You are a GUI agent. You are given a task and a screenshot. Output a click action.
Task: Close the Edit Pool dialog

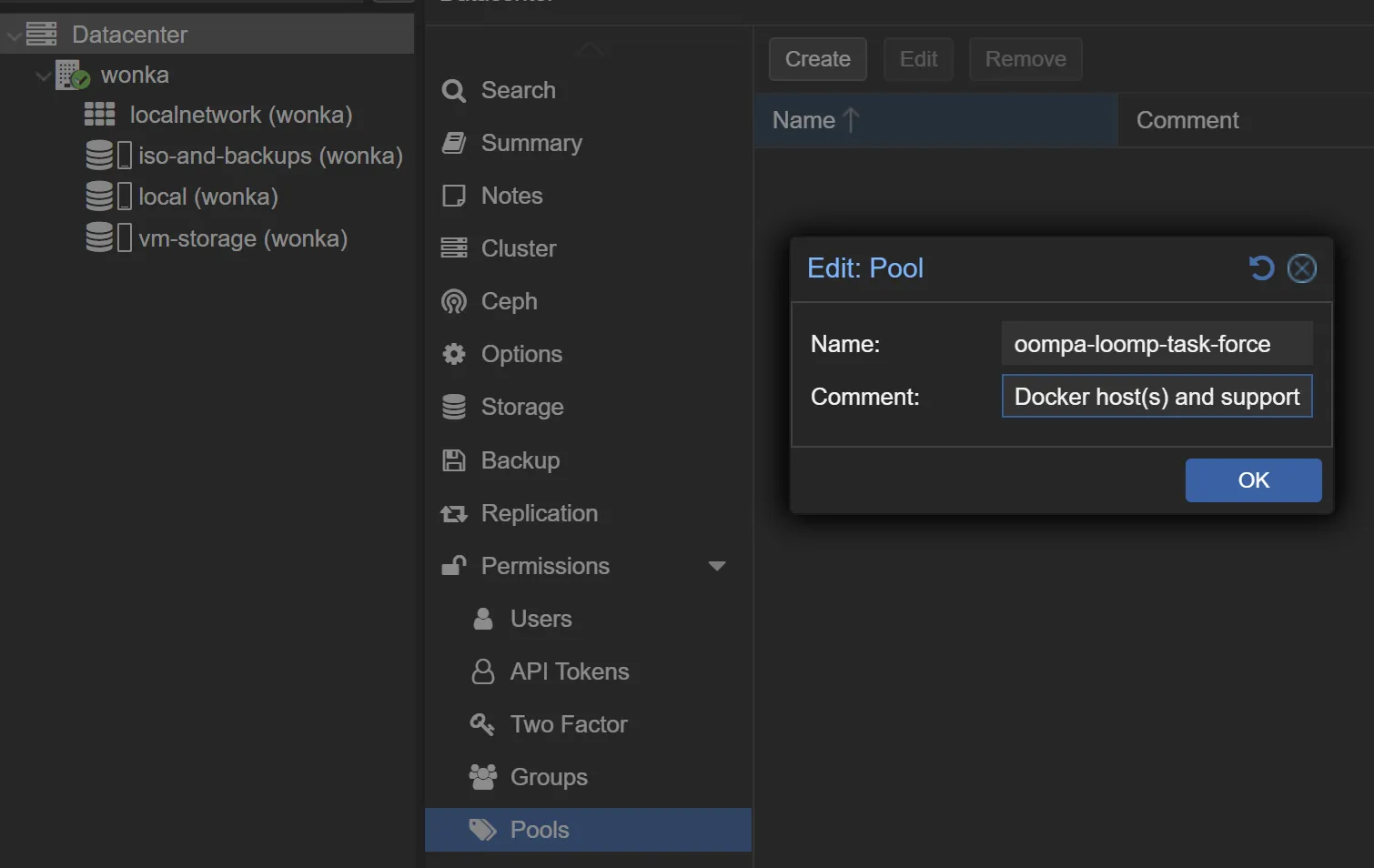1302,268
